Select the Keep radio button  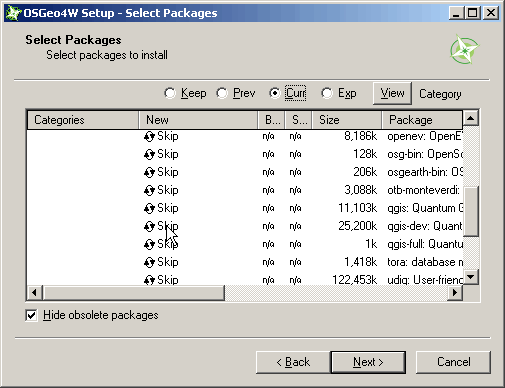click(170, 93)
